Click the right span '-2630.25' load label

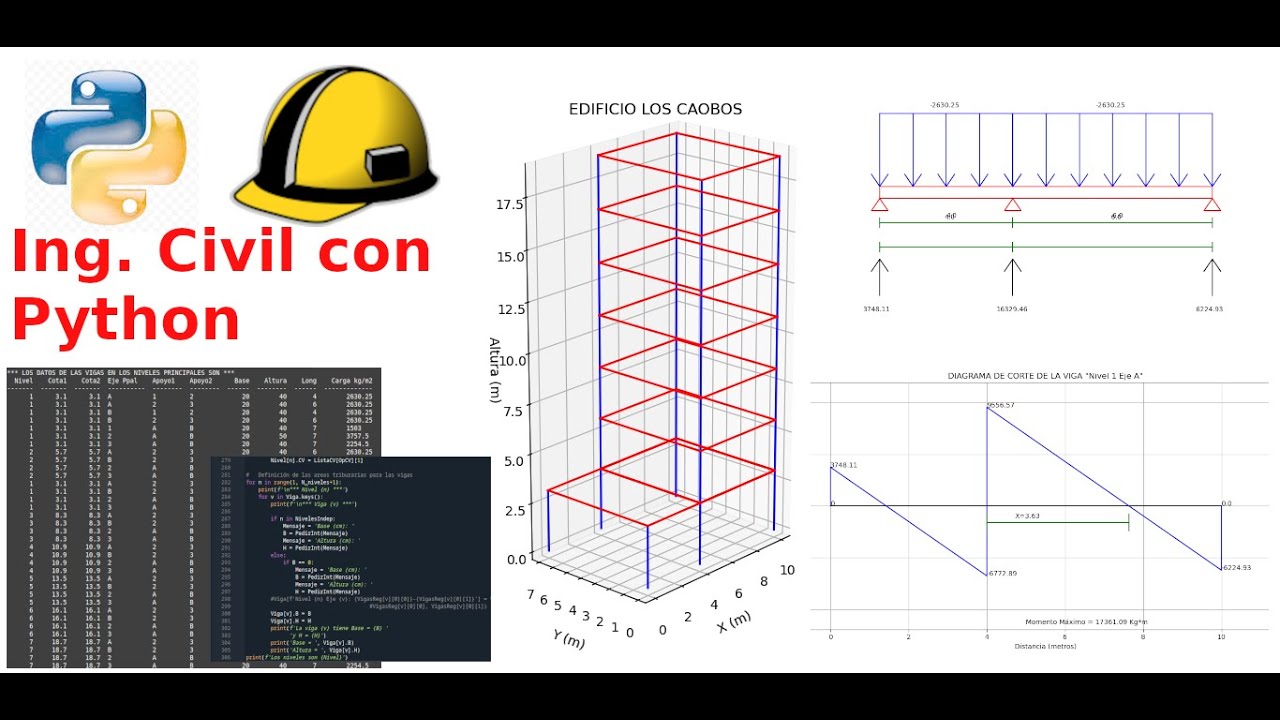point(1110,105)
